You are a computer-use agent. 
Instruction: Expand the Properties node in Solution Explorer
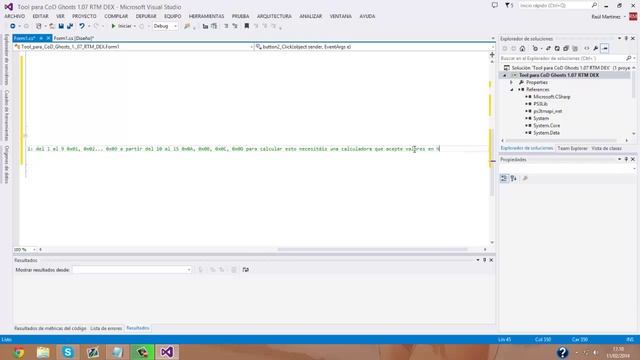pos(511,82)
